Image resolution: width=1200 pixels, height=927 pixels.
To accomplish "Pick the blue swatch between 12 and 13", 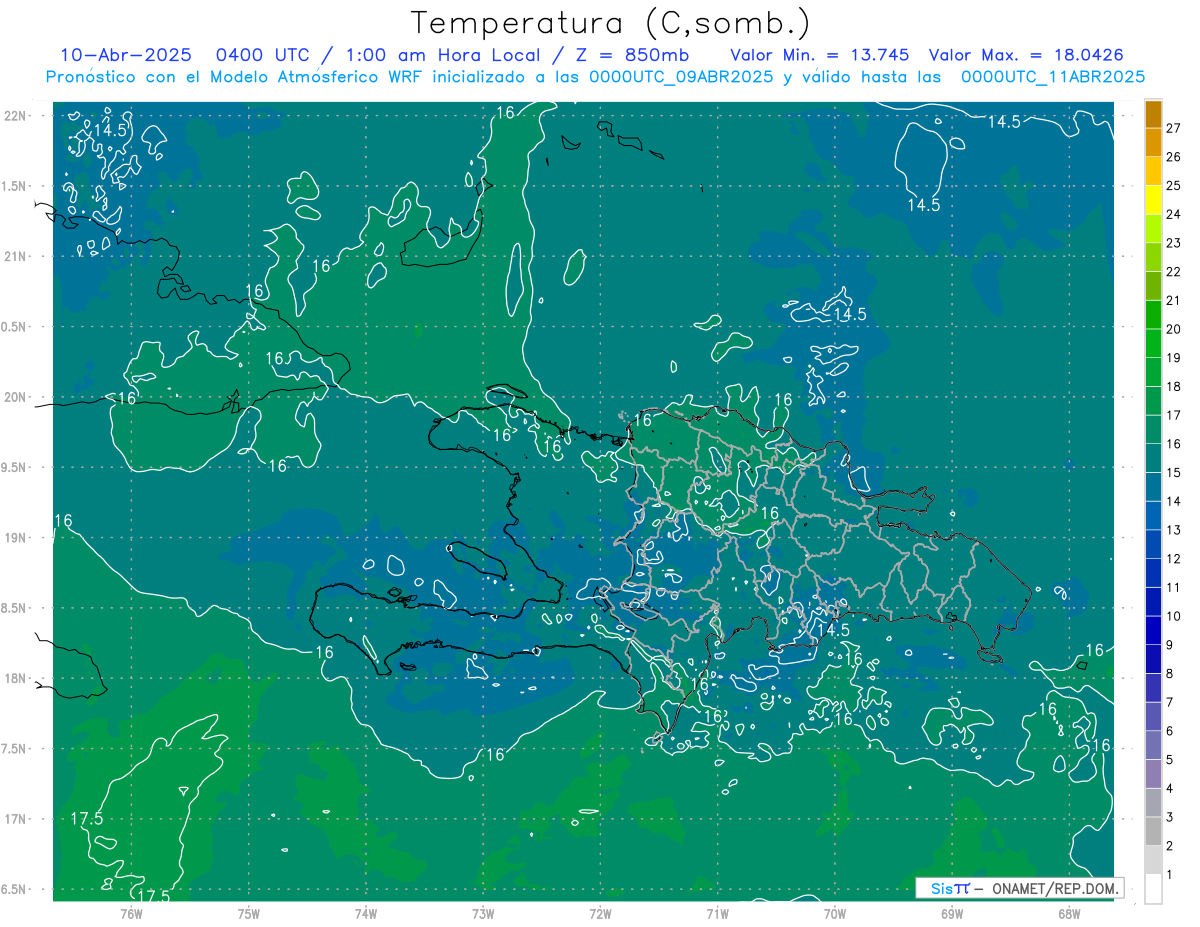I will click(x=1153, y=544).
